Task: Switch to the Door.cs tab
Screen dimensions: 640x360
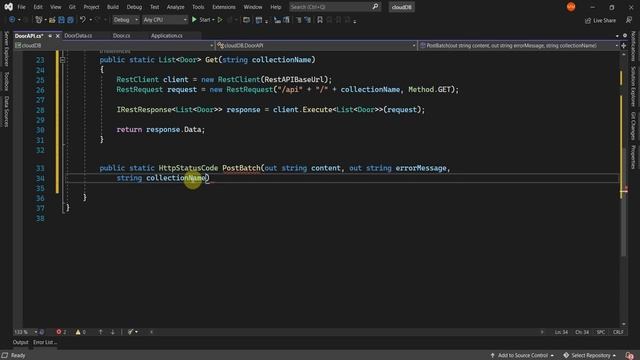Action: point(121,36)
